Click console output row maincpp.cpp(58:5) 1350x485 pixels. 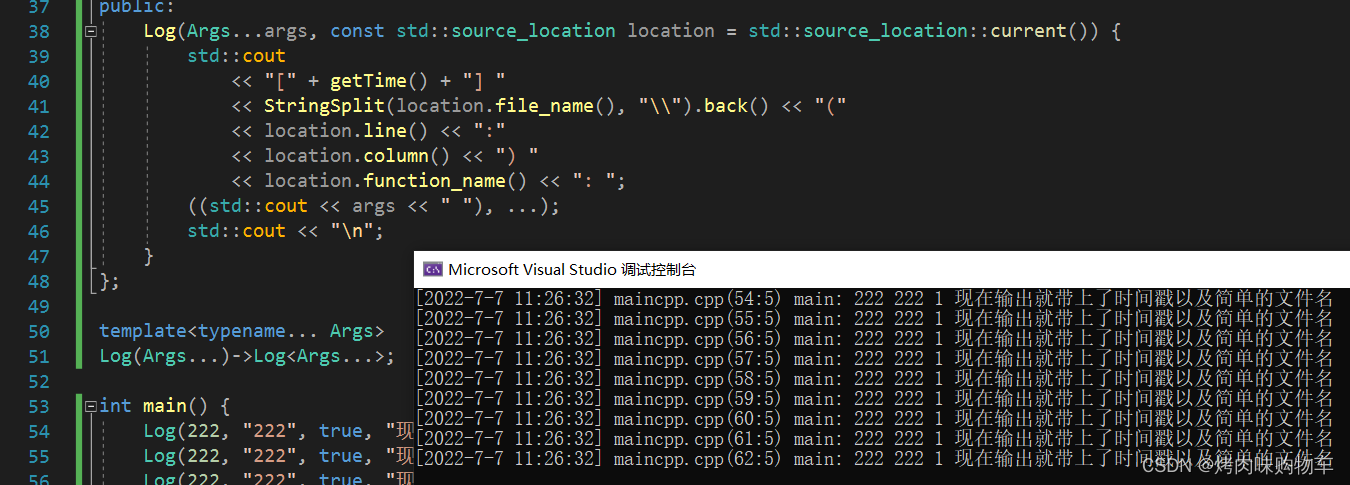(x=874, y=379)
